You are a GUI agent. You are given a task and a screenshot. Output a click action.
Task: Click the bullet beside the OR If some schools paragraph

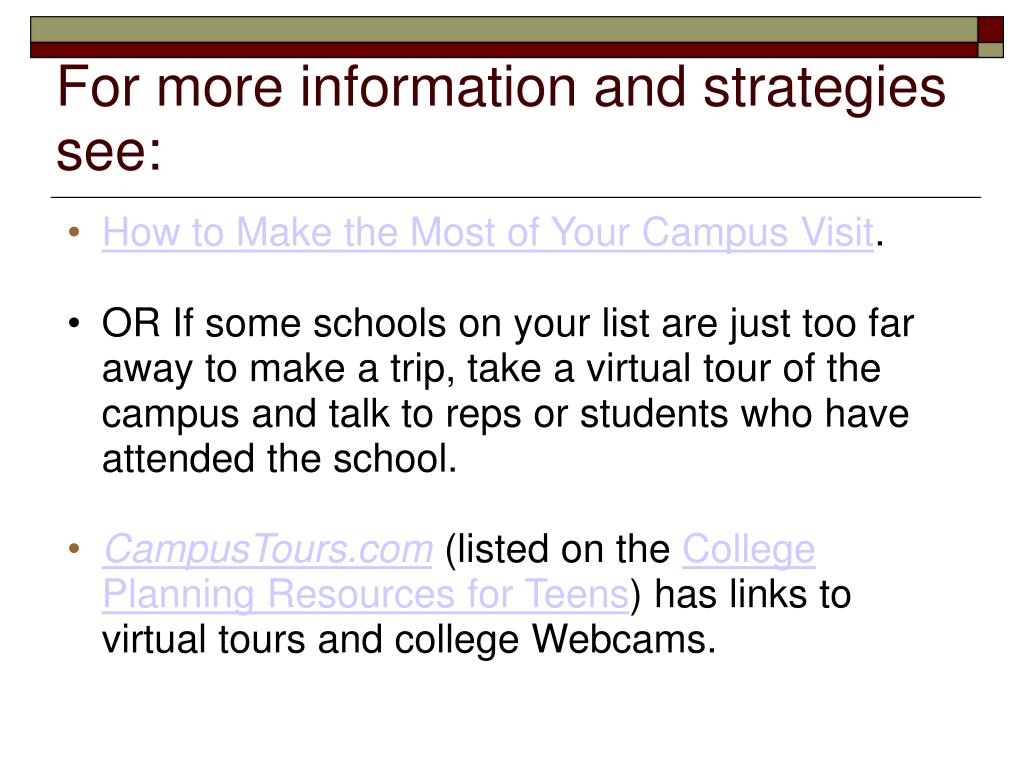[x=74, y=322]
